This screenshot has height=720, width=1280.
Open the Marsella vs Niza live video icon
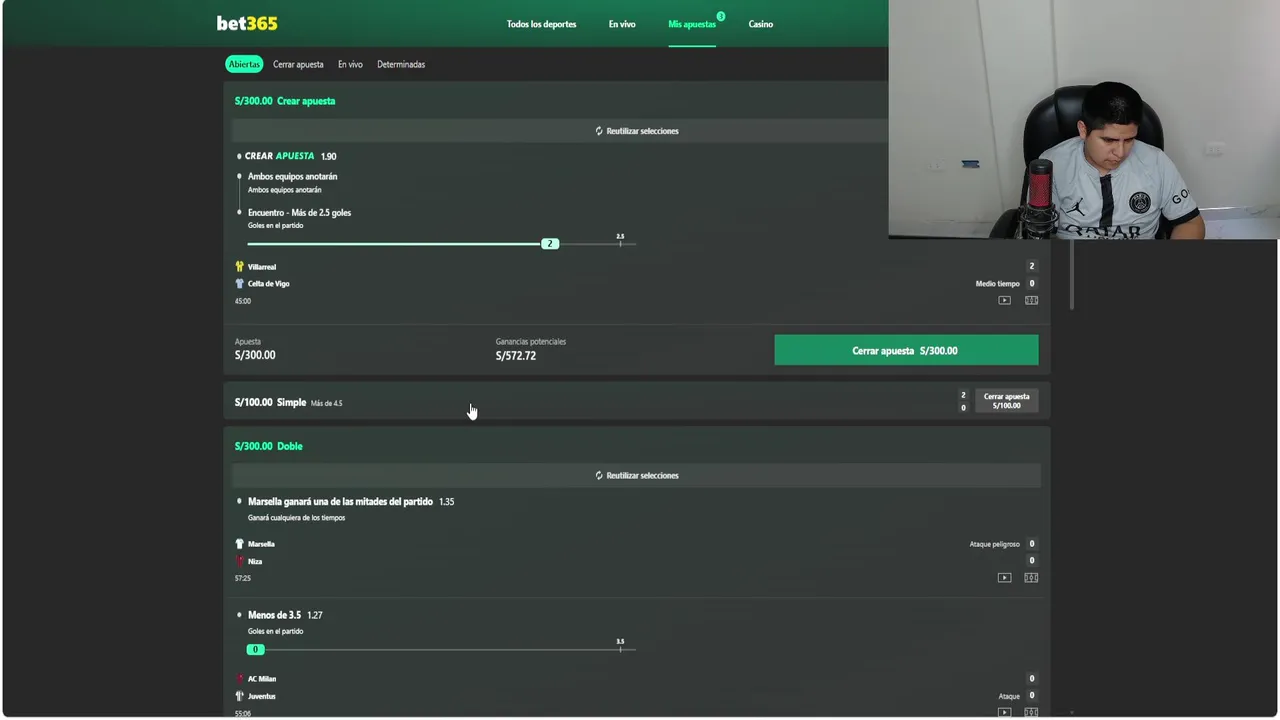coord(1004,578)
